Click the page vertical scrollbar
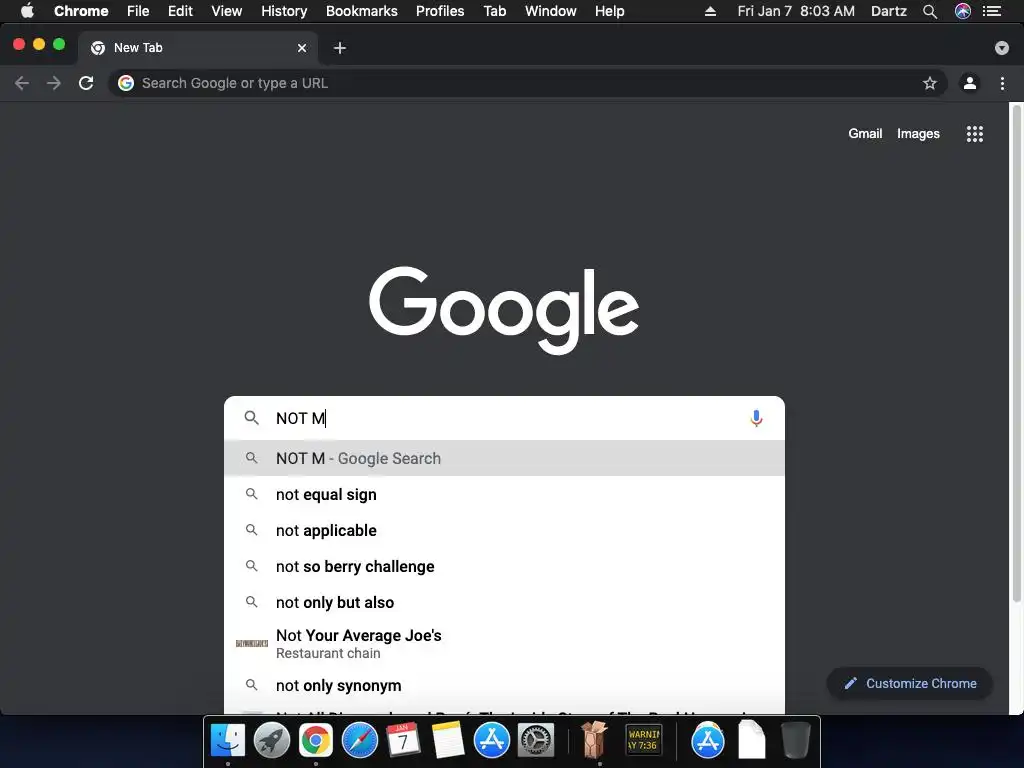The image size is (1024, 768). tap(1016, 353)
